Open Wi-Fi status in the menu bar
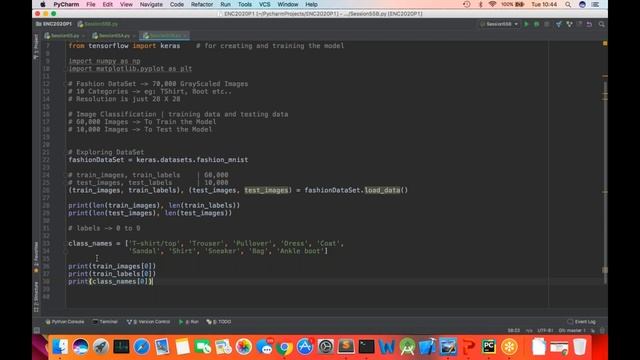Screen dimensions: 640x360 point(492,4)
